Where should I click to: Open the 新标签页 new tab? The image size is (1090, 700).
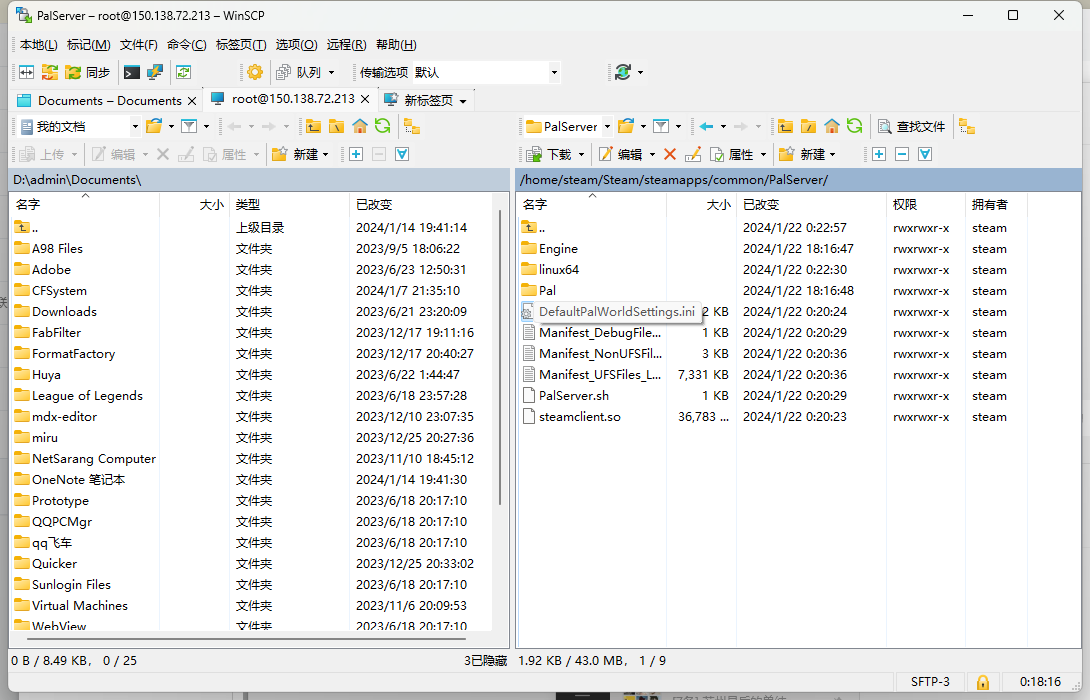click(428, 100)
